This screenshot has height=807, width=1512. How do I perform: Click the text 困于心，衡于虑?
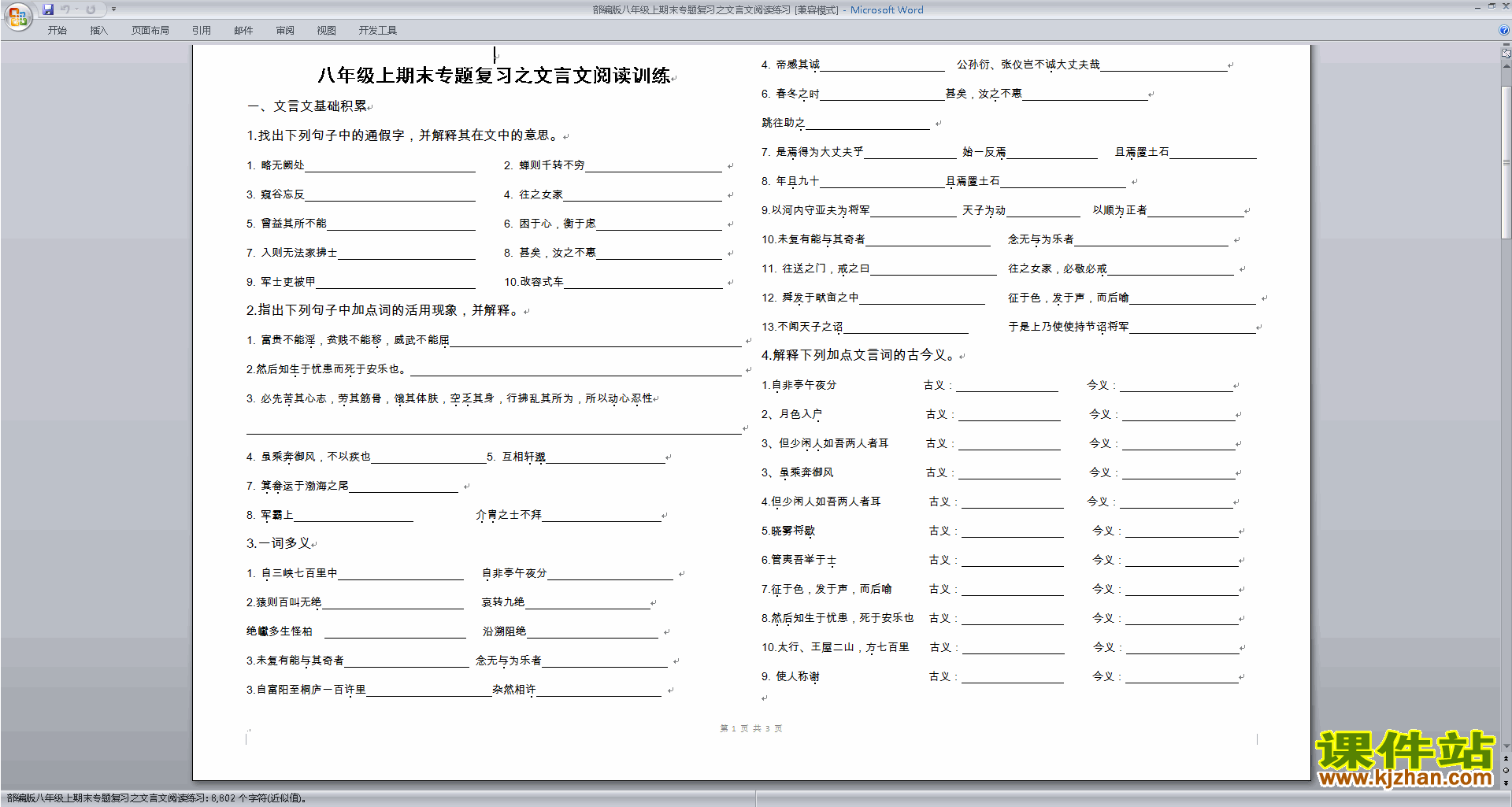point(557,224)
